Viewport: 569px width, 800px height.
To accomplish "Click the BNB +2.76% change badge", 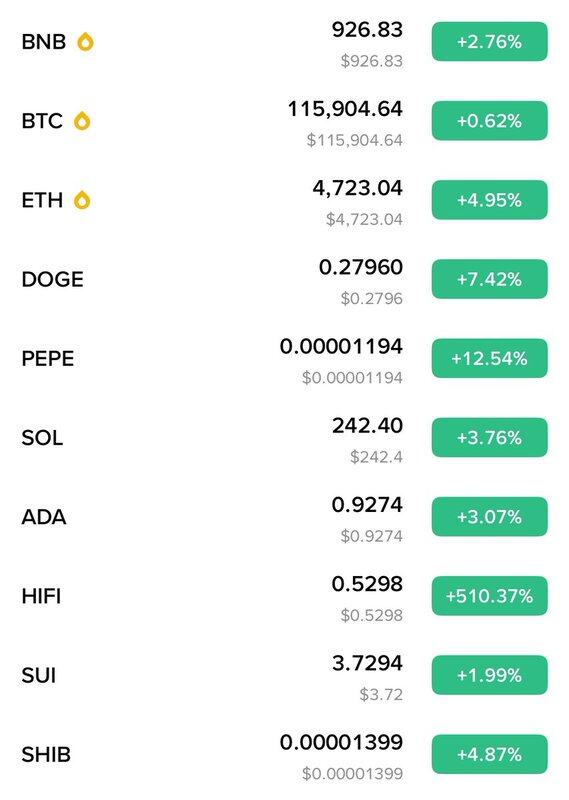I will click(x=489, y=42).
